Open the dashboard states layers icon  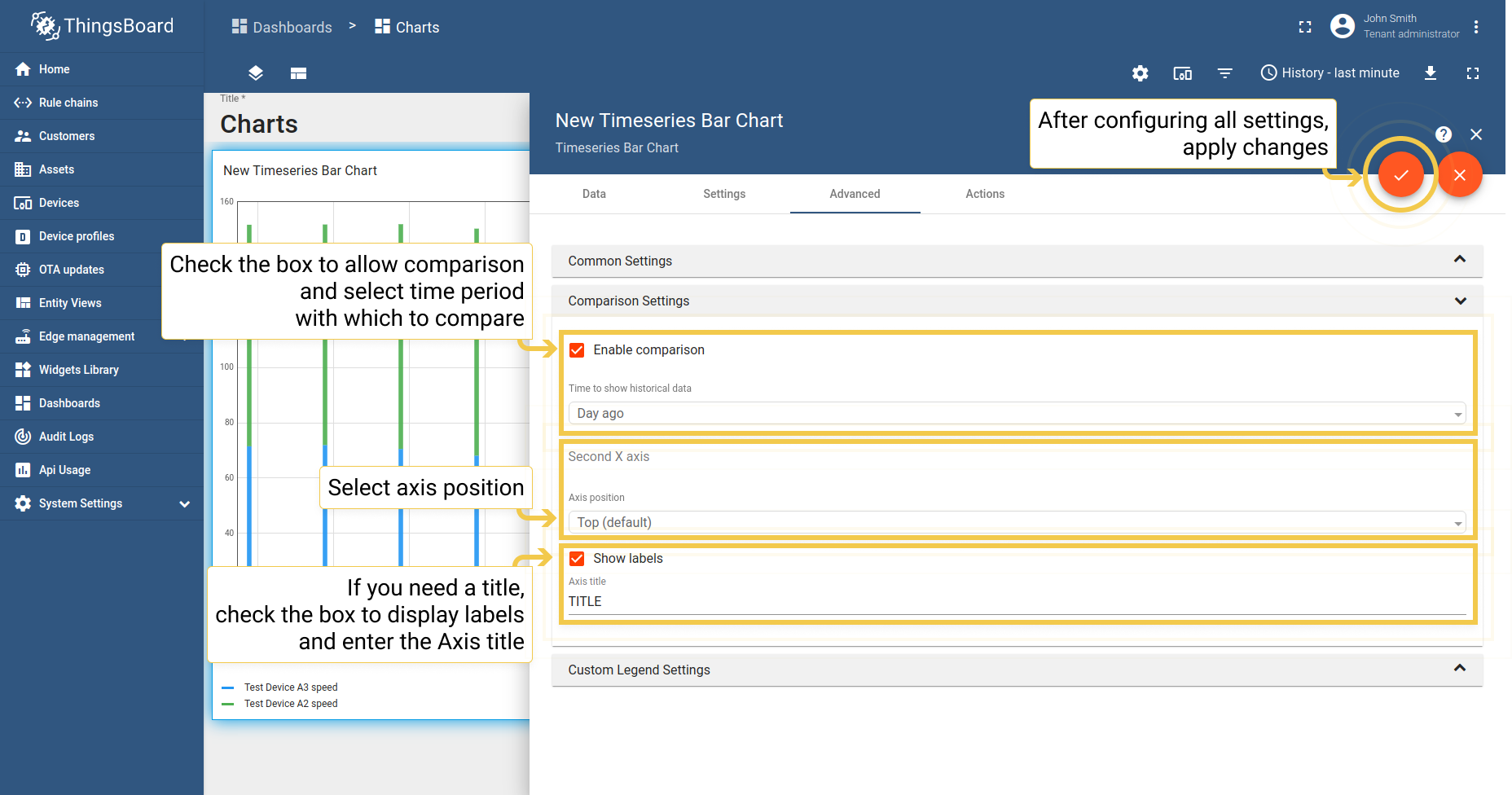[255, 72]
